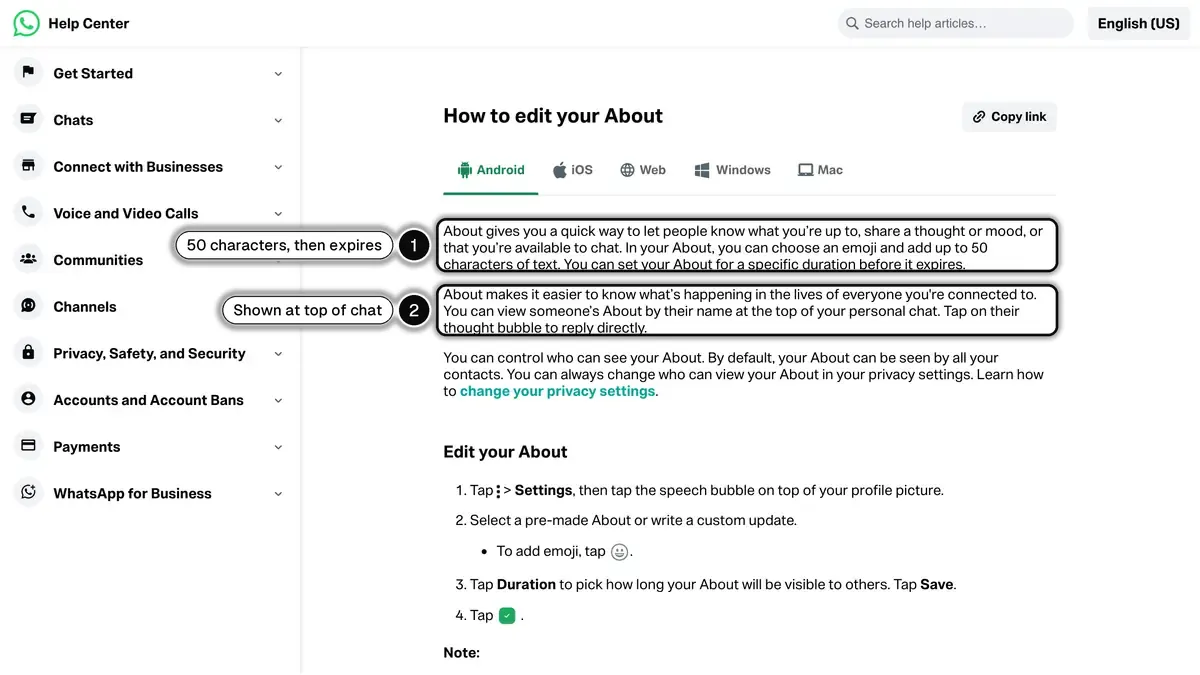Click the Accounts and Account Bans person icon
The width and height of the screenshot is (1200, 675).
coord(28,399)
